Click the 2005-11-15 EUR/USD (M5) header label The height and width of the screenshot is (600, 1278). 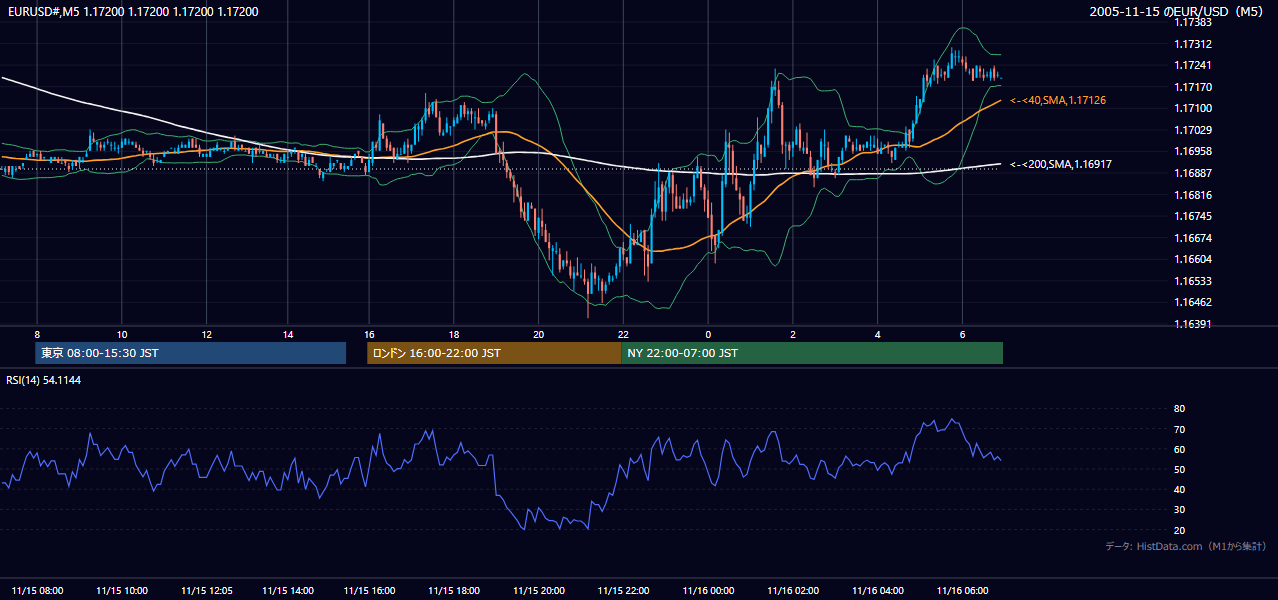pyautogui.click(x=1177, y=11)
